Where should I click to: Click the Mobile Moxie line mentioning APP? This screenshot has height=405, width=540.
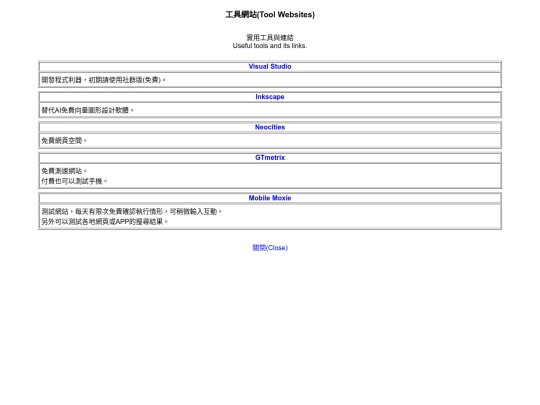click(105, 222)
